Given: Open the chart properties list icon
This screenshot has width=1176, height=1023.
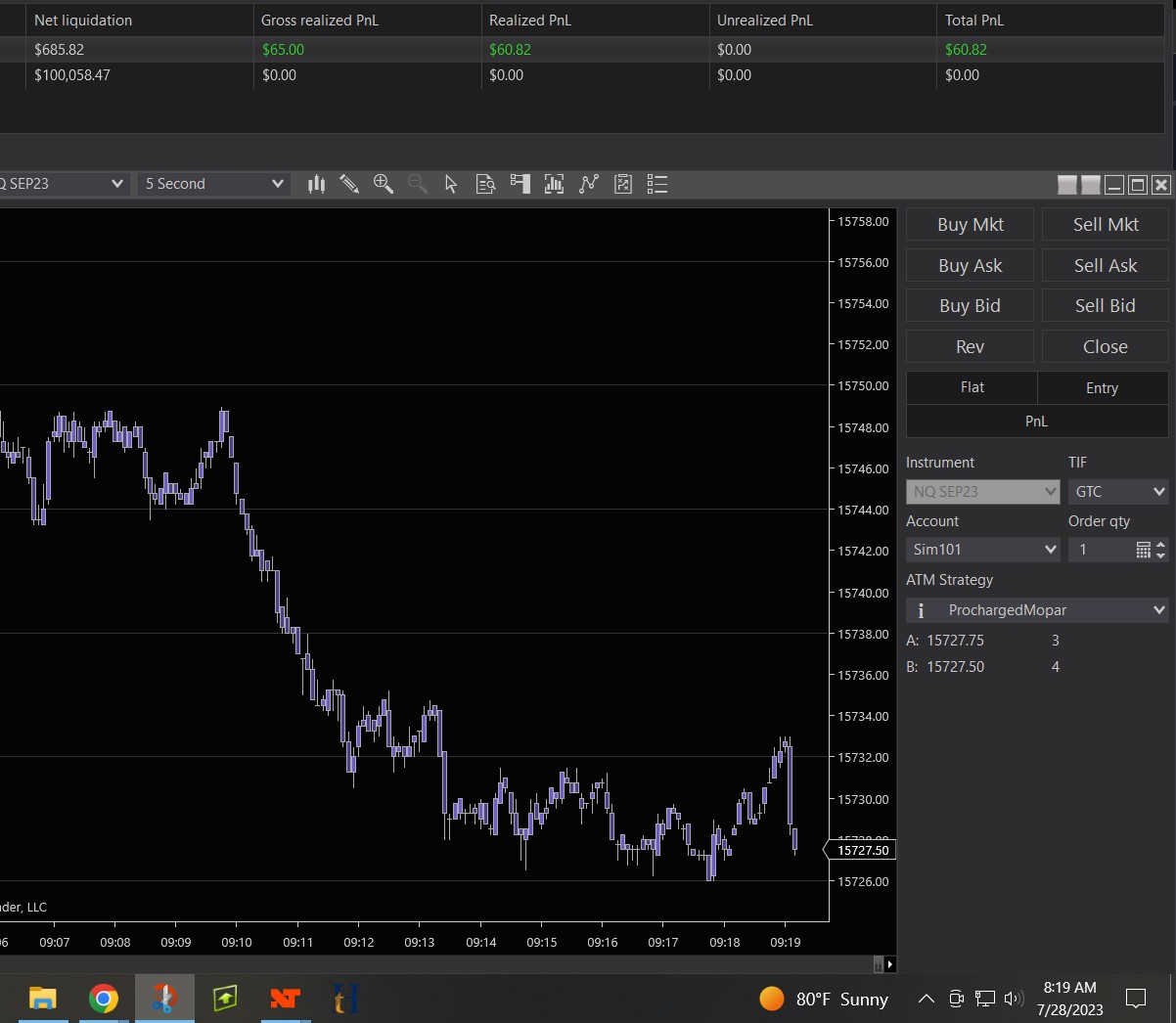Looking at the screenshot, I should point(657,184).
